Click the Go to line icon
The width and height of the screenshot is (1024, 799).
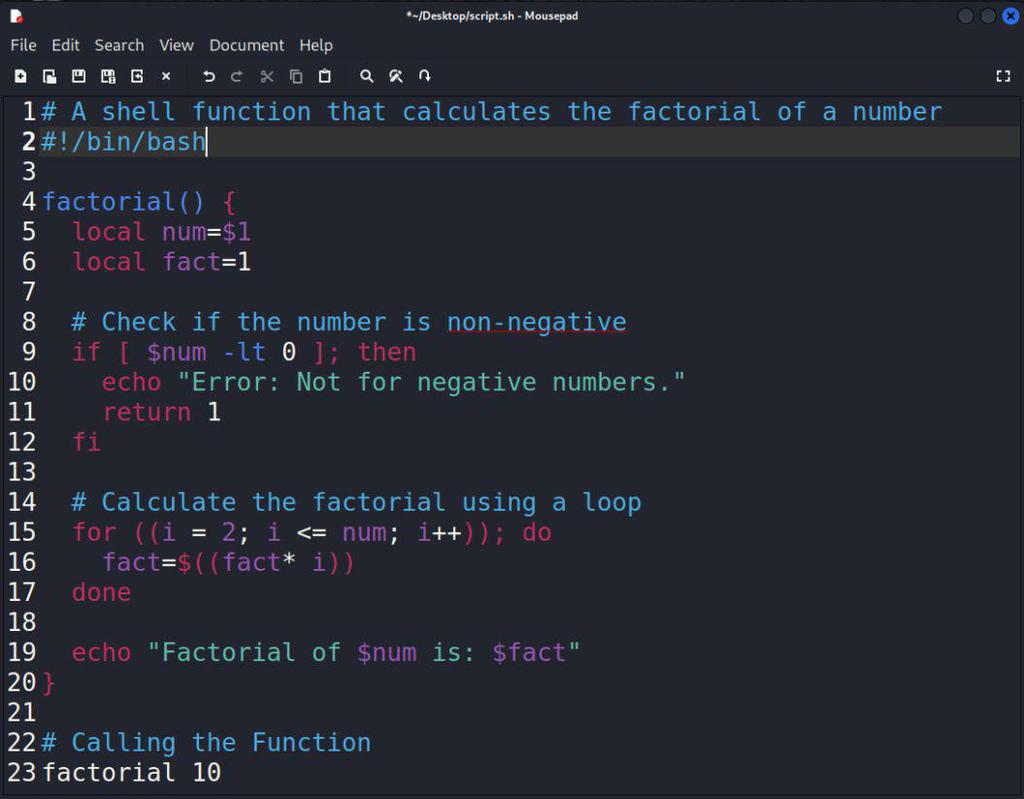tap(424, 76)
